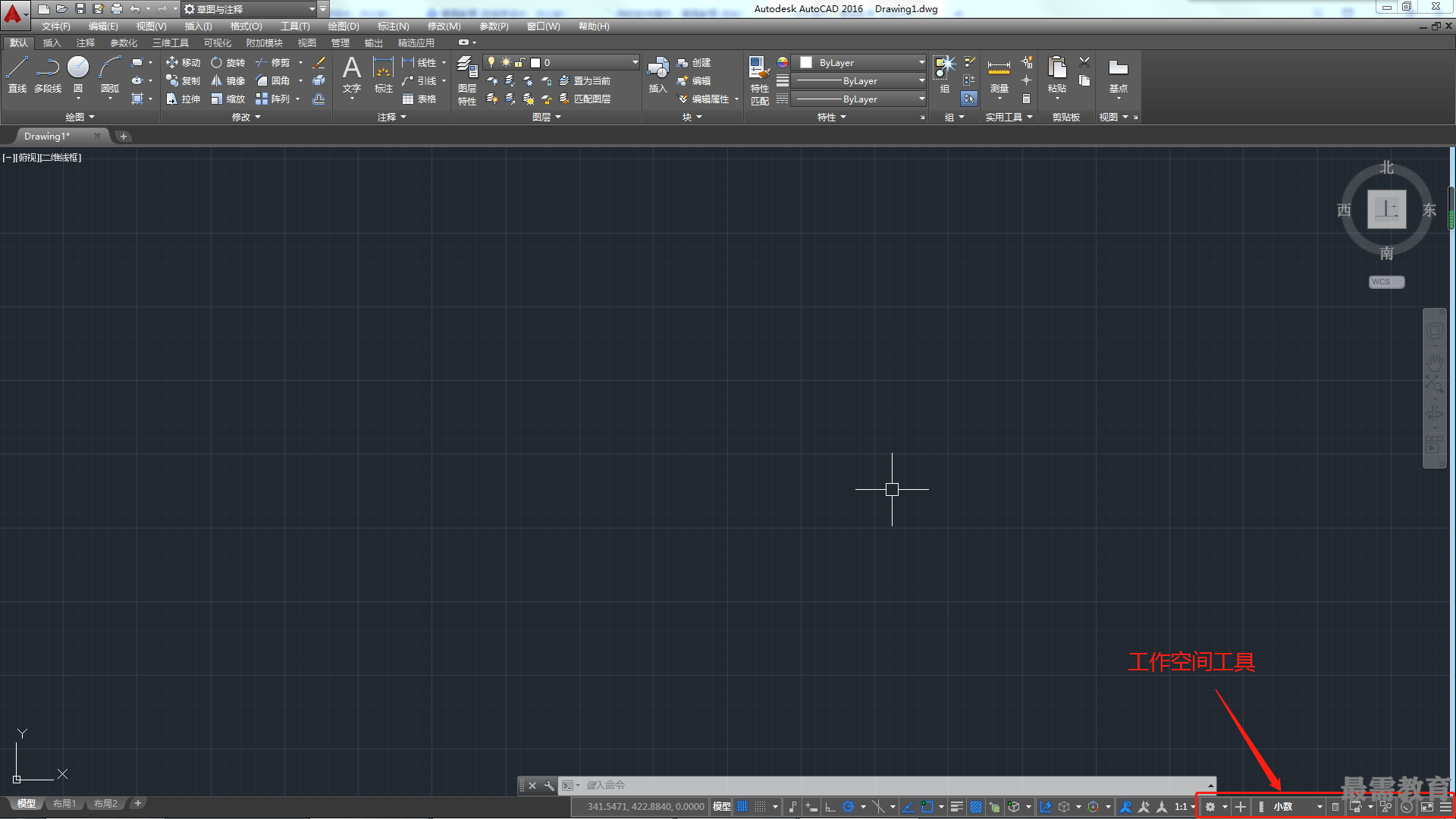Viewport: 1456px width, 819px height.
Task: Toggle polar tracking in status bar
Action: click(x=849, y=807)
